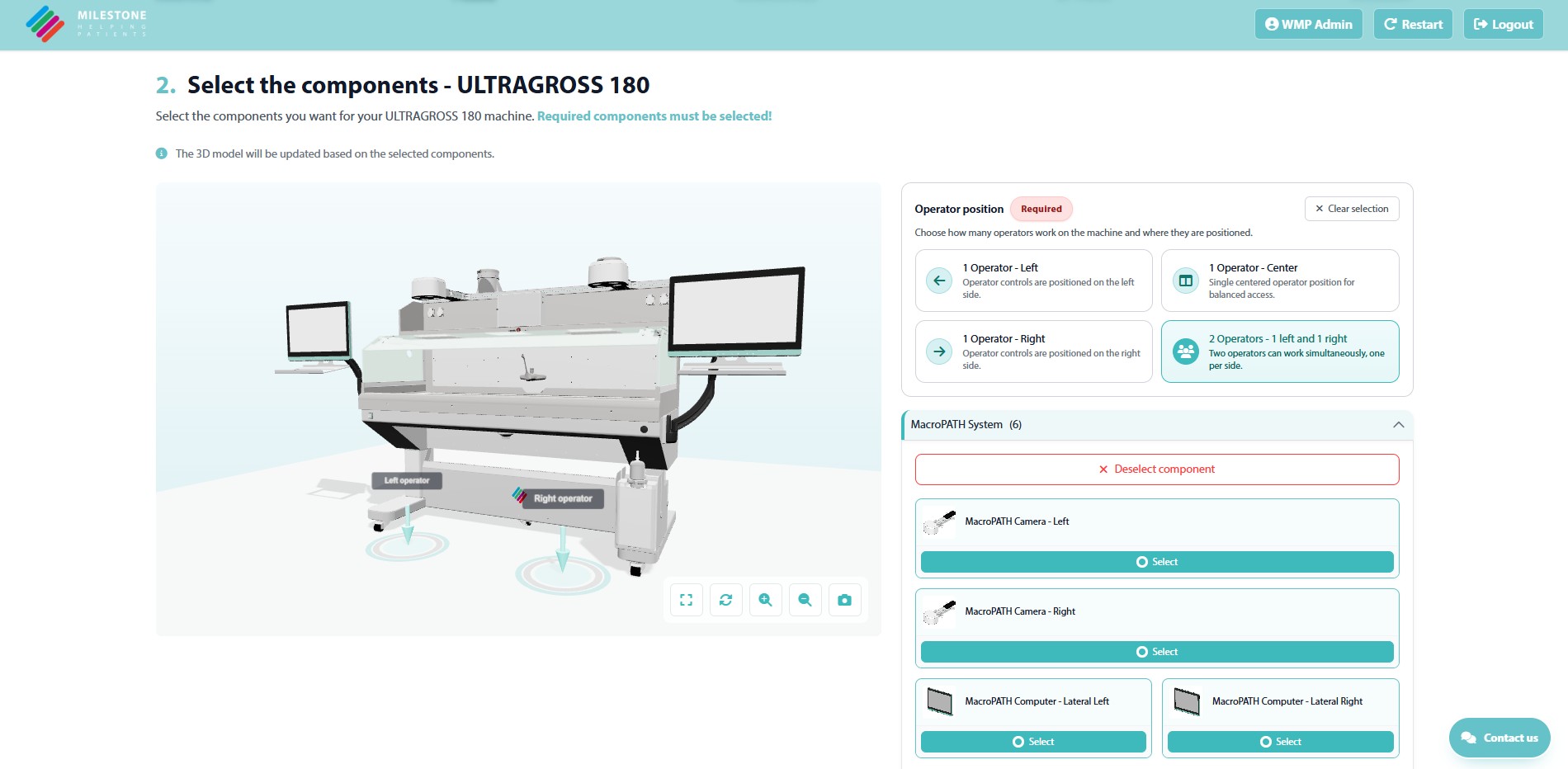1568x769 pixels.
Task: Click the 'MacroPATH Camera - Left' label
Action: tap(1017, 521)
